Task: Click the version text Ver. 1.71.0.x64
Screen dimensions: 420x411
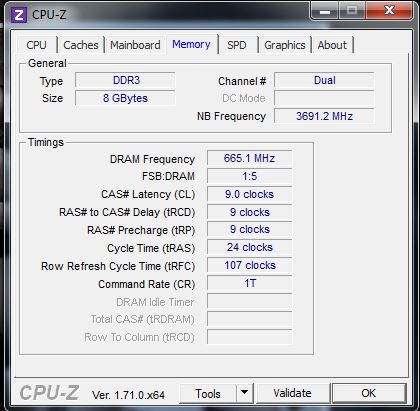Action: coord(128,395)
